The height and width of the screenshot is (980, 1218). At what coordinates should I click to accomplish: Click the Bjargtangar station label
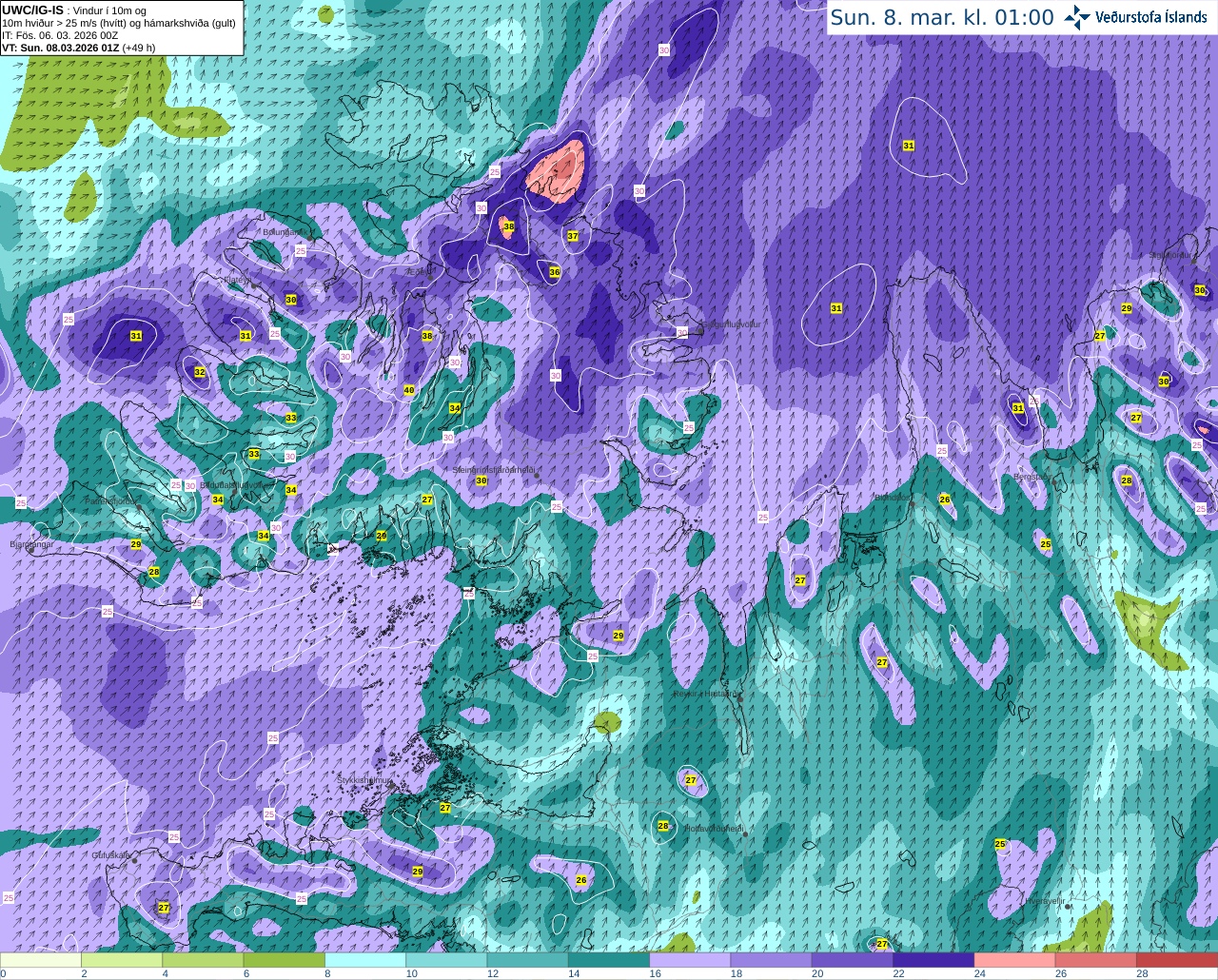(x=31, y=544)
